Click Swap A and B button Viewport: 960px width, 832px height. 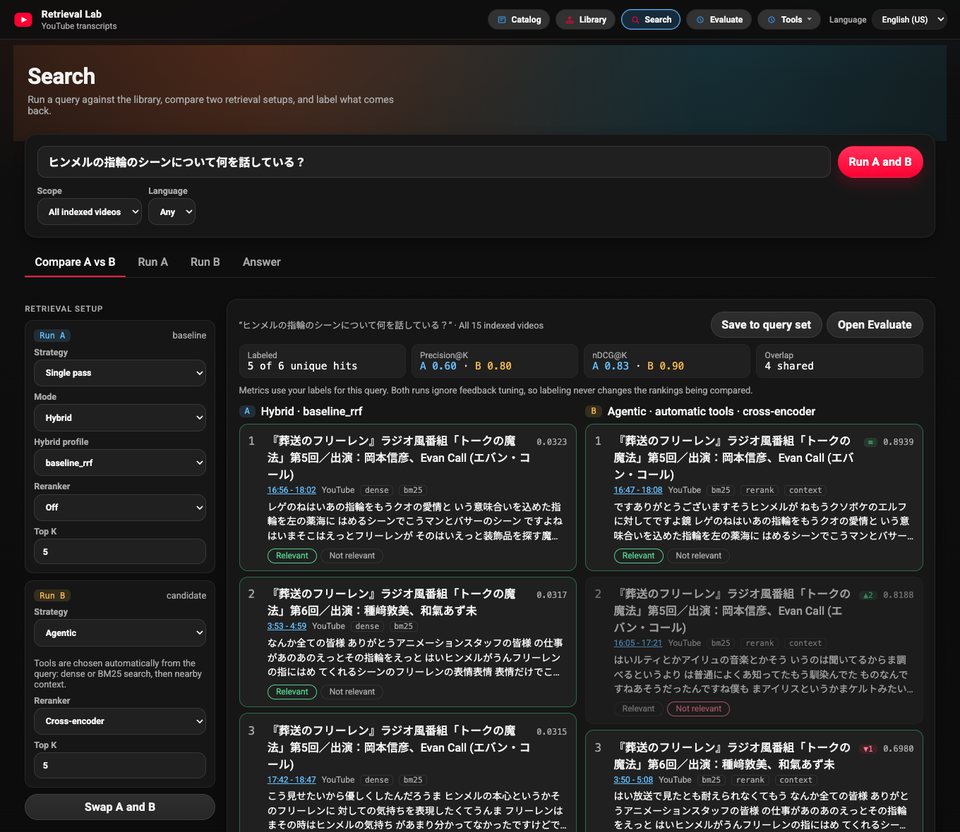[120, 807]
